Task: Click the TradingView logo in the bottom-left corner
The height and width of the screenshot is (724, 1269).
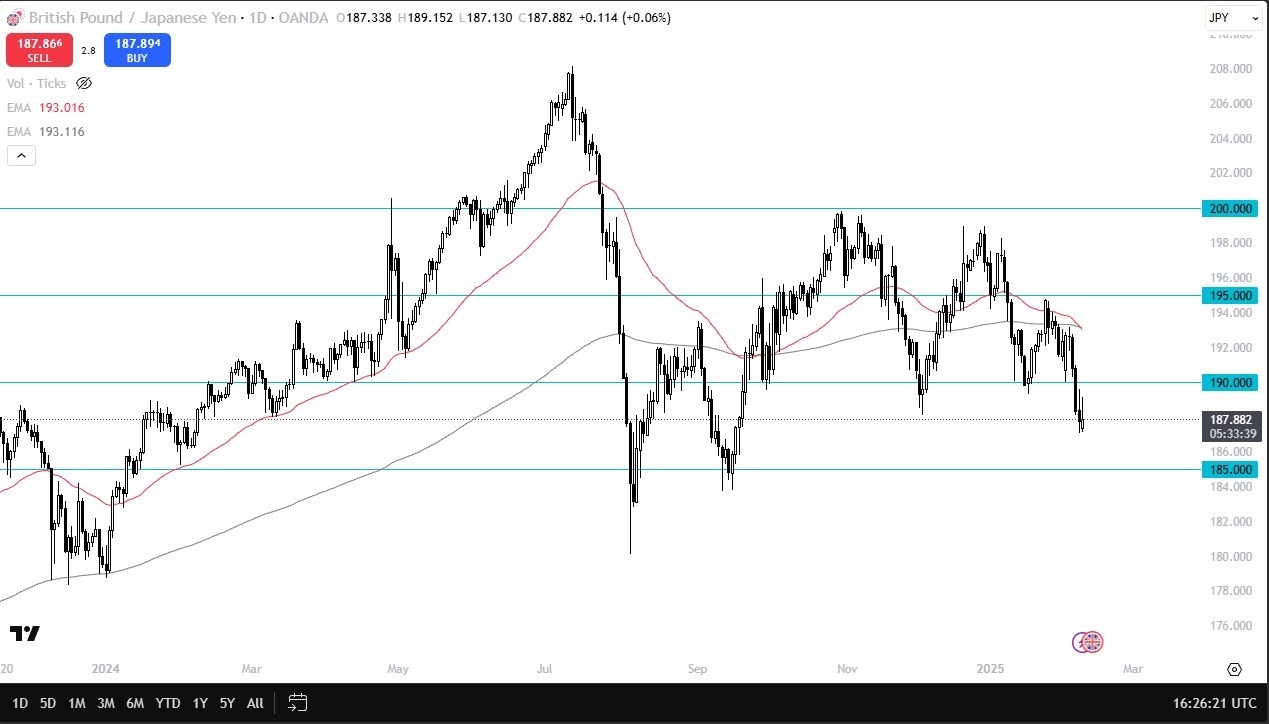Action: coord(26,633)
